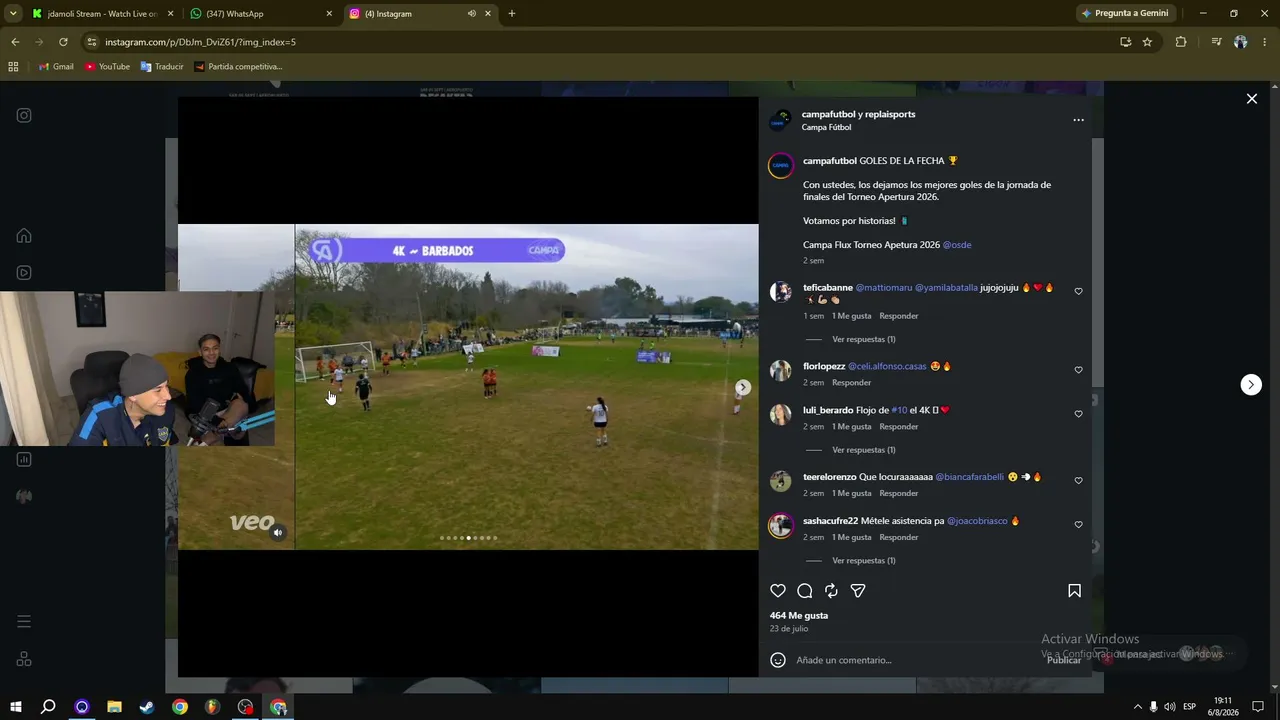Open a new browser tab
Screen dimensions: 1280x720
[512, 14]
